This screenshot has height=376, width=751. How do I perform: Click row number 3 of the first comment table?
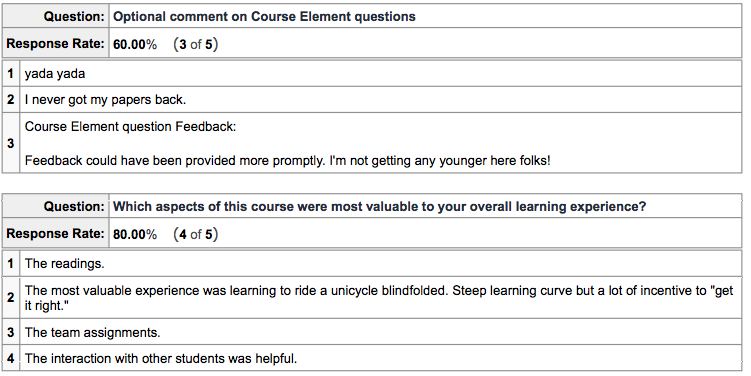11,143
